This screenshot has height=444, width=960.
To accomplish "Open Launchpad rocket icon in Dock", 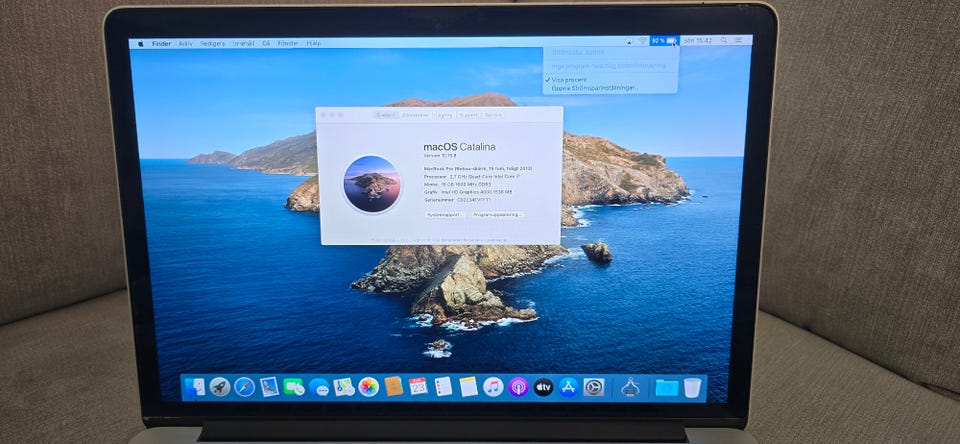I will pos(220,386).
